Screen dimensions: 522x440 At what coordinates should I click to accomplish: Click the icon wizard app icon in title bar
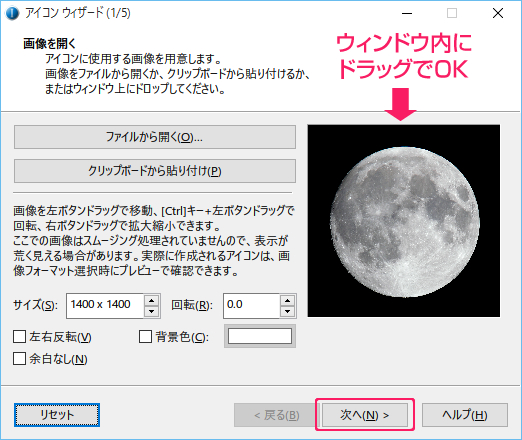pyautogui.click(x=12, y=13)
